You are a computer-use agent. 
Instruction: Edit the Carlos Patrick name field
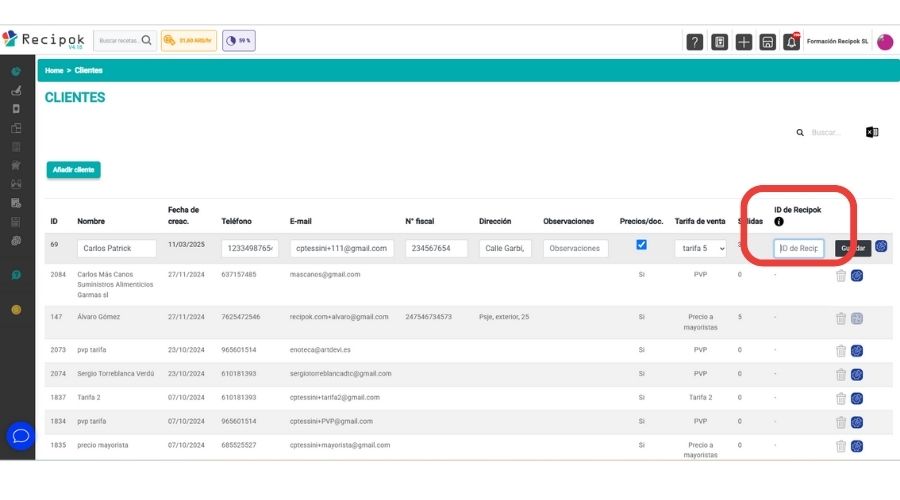(117, 249)
